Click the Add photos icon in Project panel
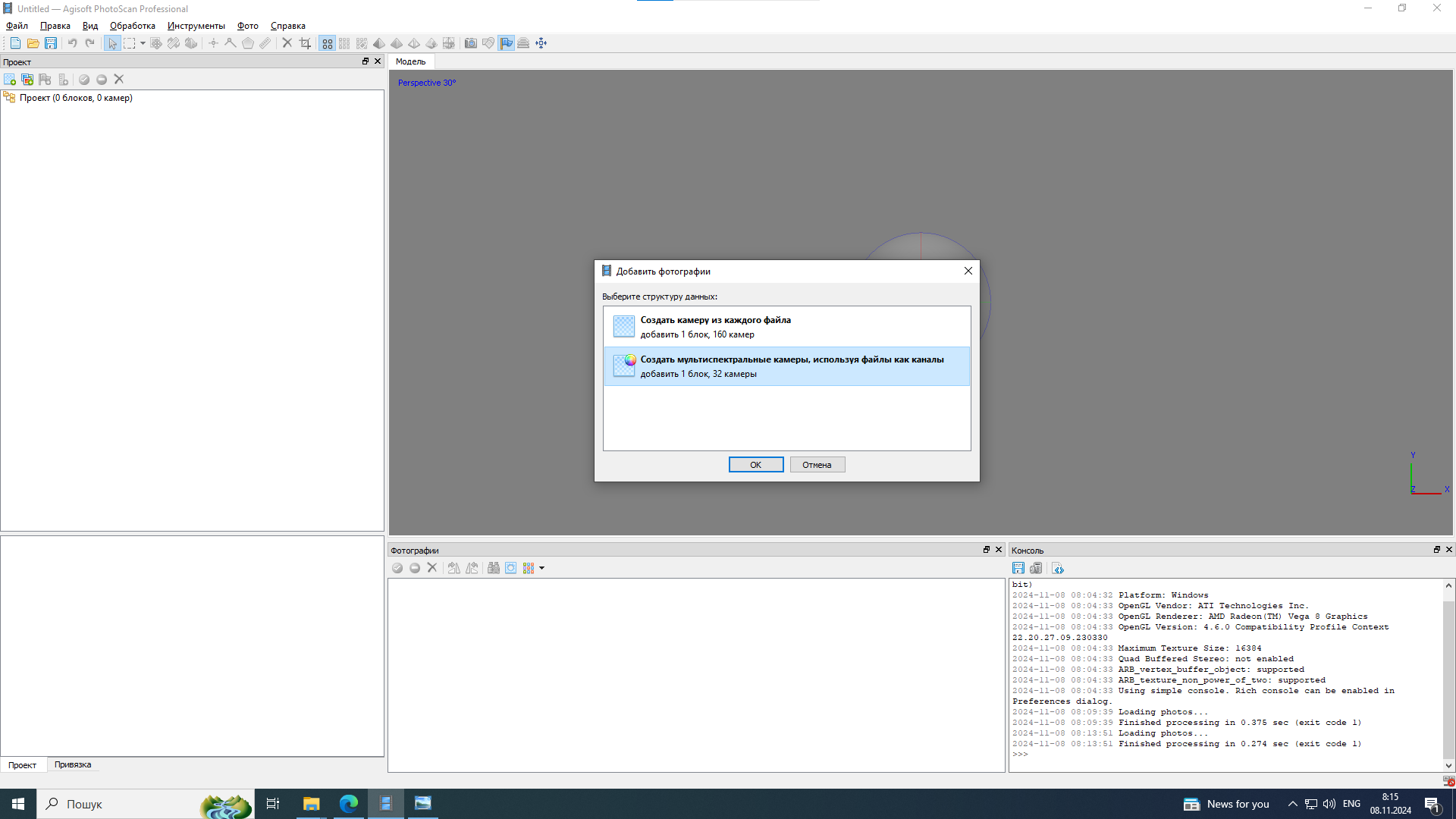The width and height of the screenshot is (1456, 819). (x=27, y=80)
